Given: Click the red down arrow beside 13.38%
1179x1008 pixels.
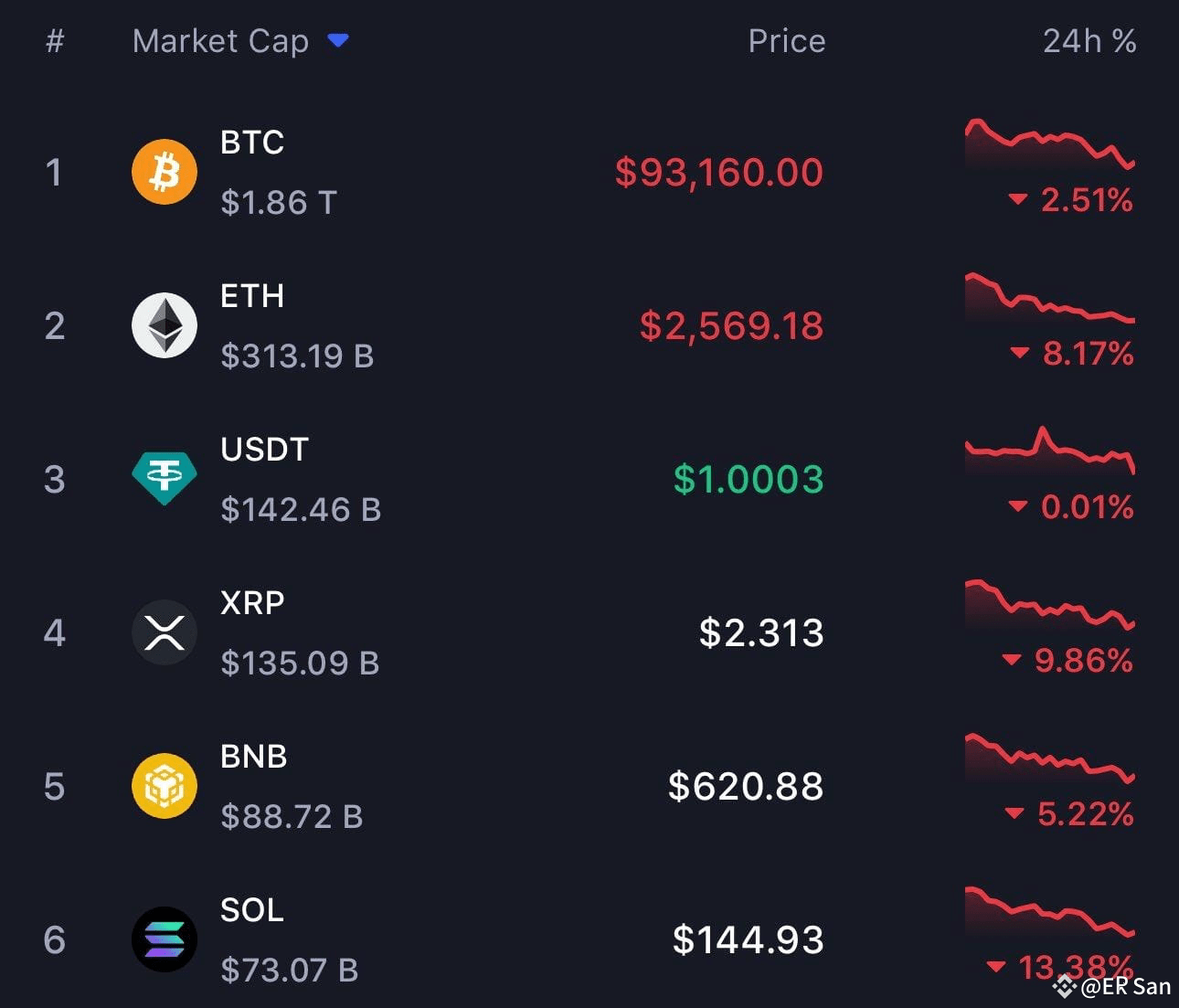Looking at the screenshot, I should click(x=997, y=964).
